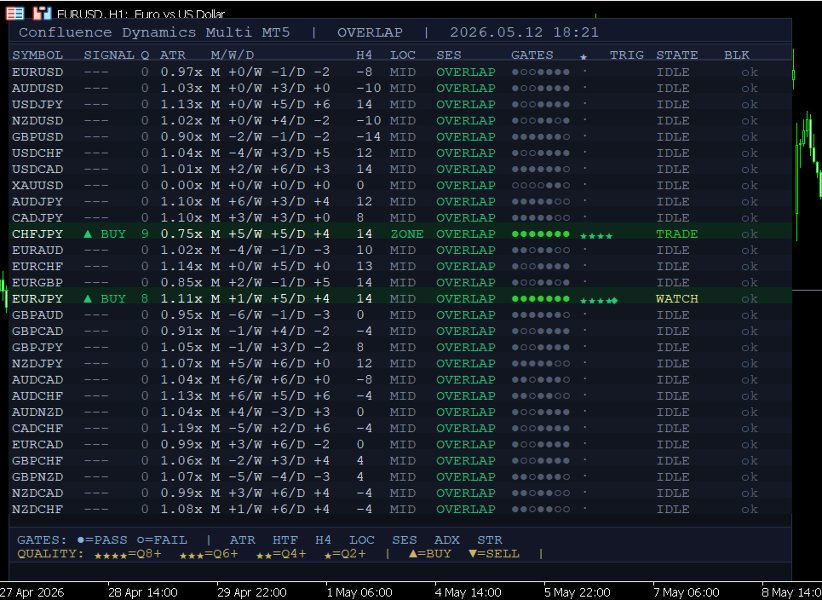Click the TRADE state in CHFJPY row
The image size is (822, 600).
click(x=677, y=234)
